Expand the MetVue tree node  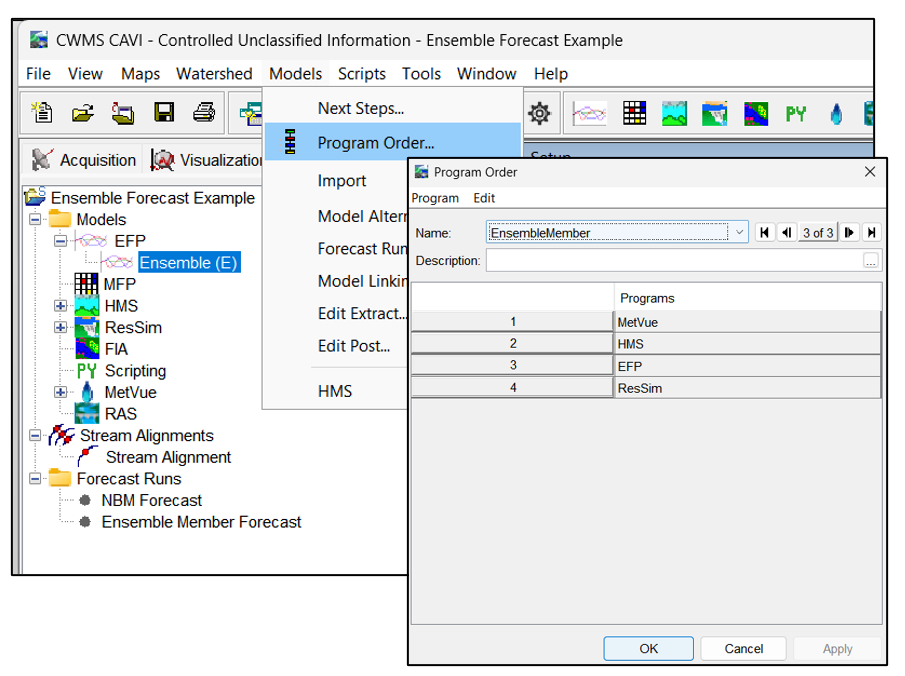pyautogui.click(x=60, y=393)
